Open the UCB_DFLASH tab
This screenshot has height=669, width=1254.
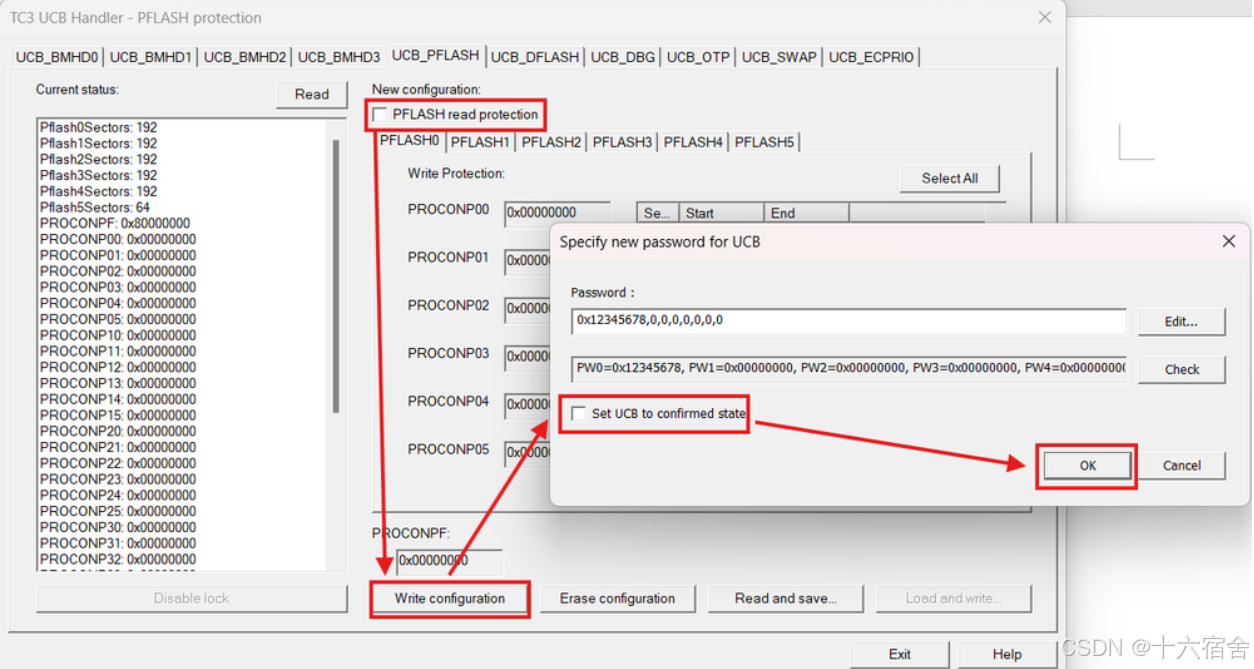[535, 57]
